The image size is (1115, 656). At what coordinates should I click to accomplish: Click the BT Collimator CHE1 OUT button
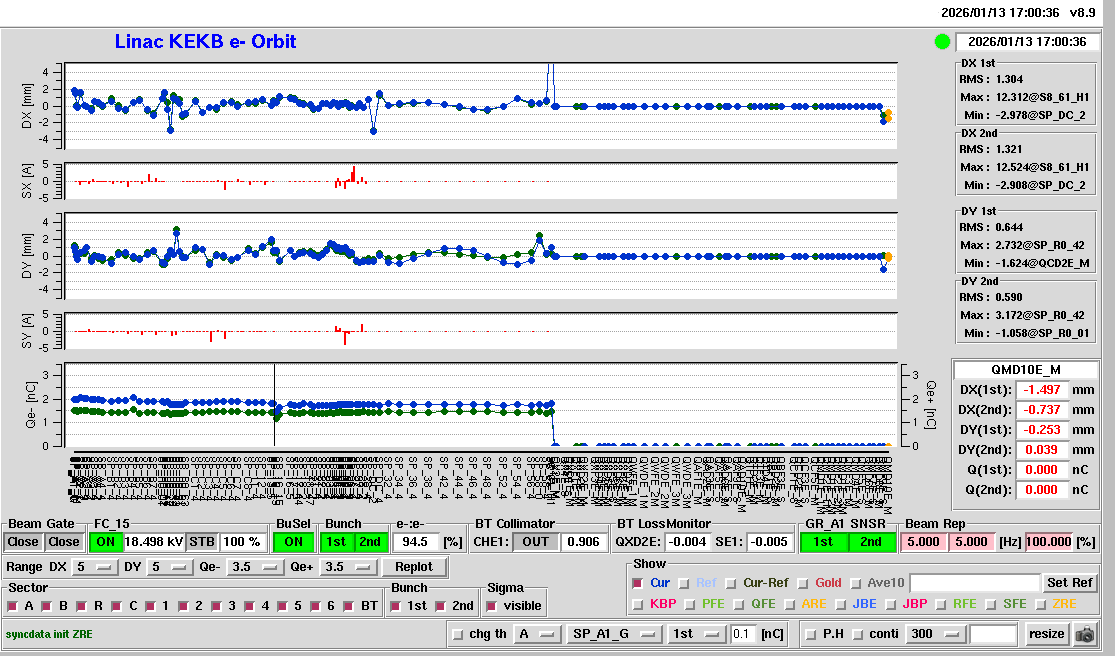(535, 541)
